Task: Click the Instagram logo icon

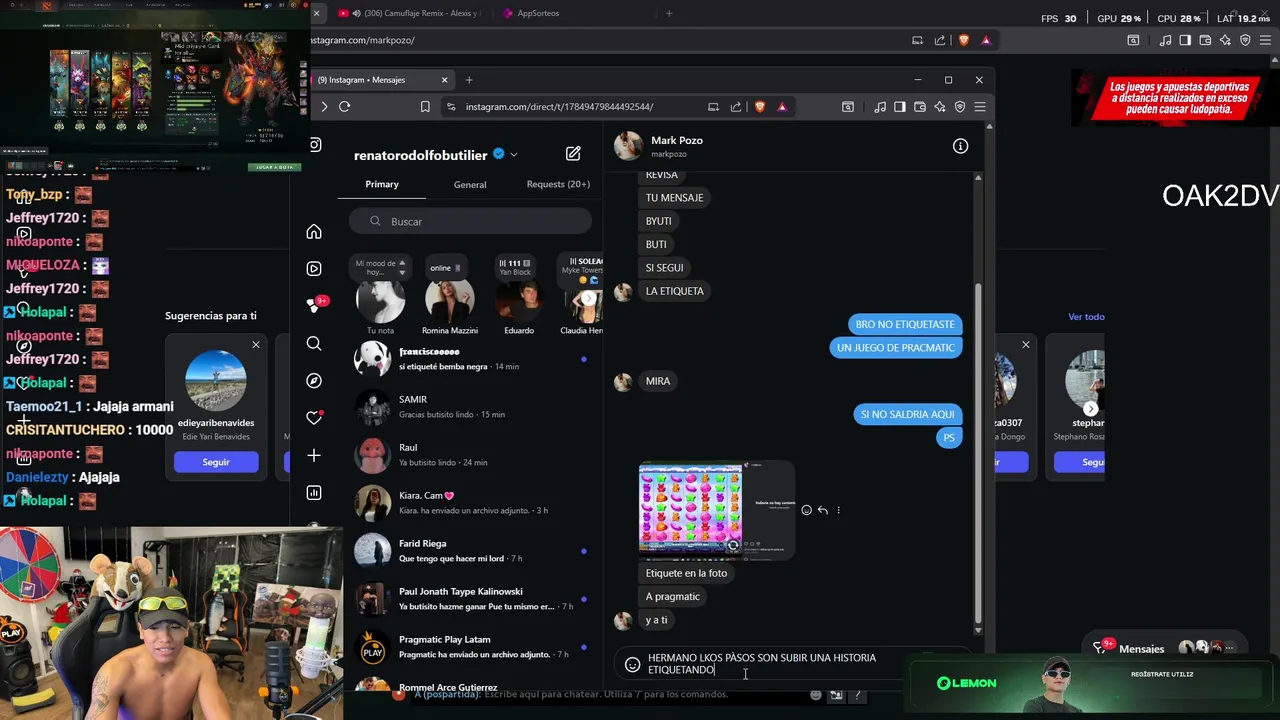Action: tap(315, 145)
